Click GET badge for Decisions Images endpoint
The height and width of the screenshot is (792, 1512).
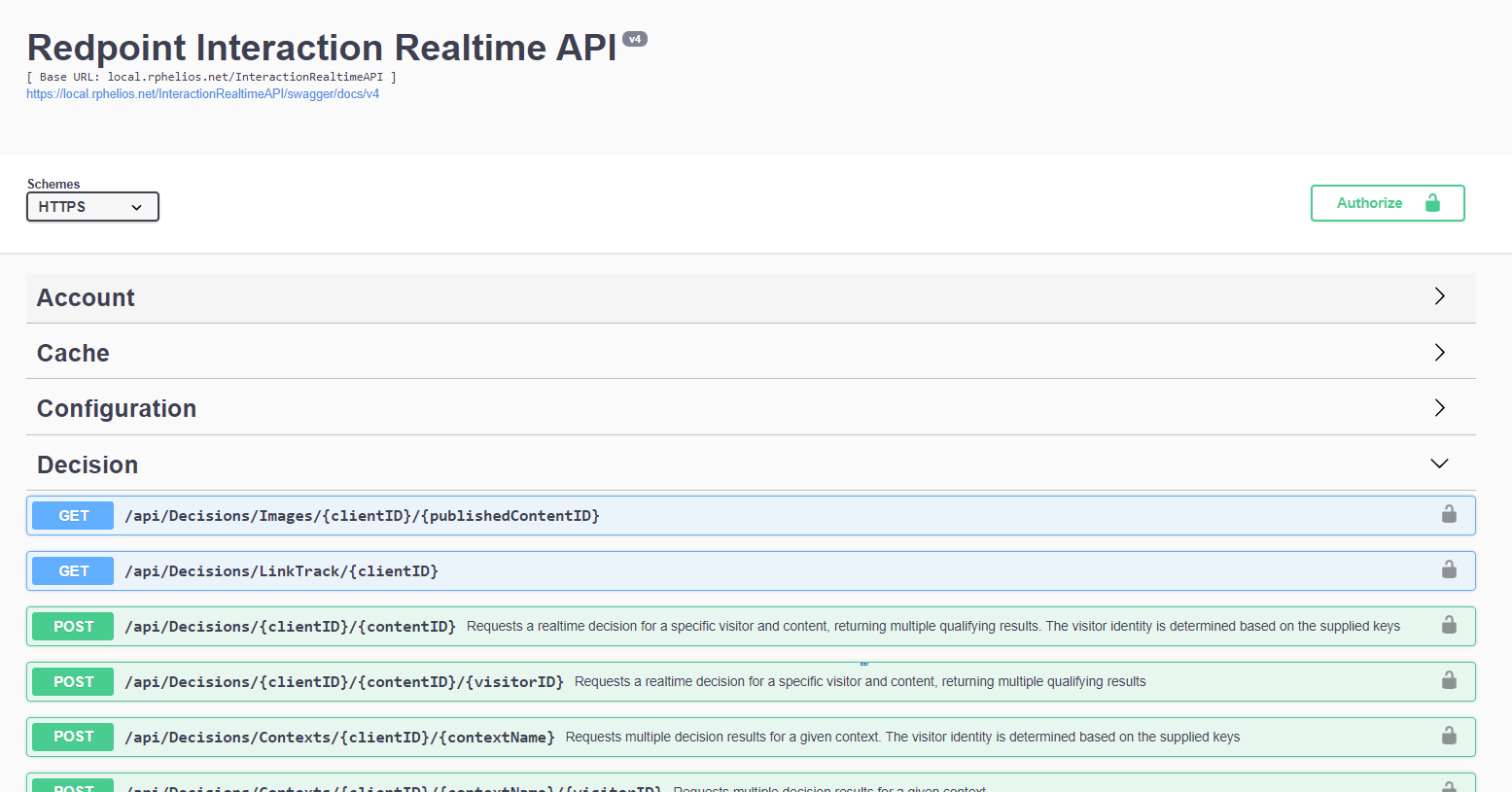[x=73, y=516]
